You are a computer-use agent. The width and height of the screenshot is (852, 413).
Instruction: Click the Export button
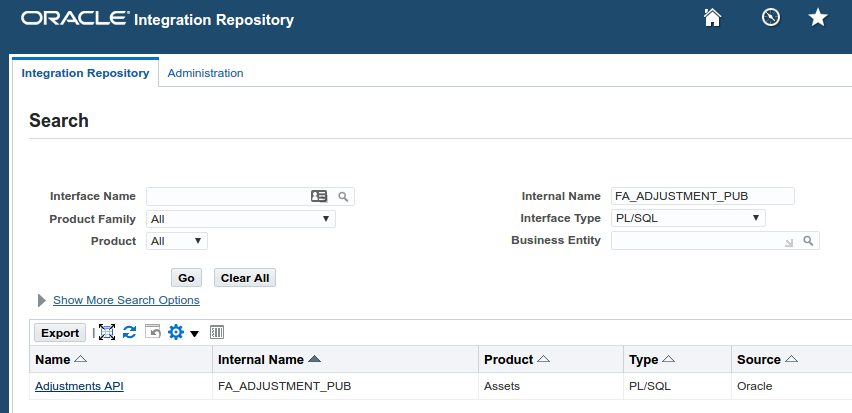point(60,333)
